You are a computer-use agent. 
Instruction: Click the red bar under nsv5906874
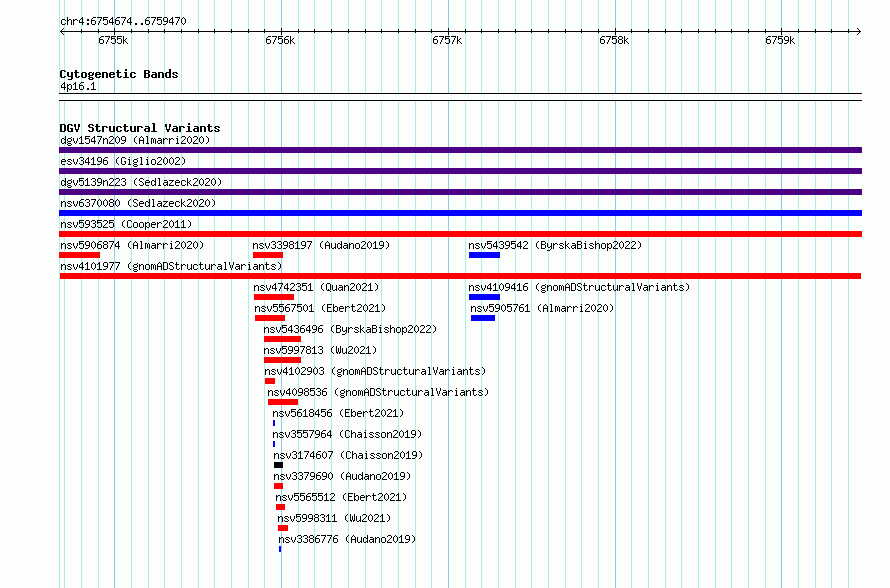pos(79,255)
